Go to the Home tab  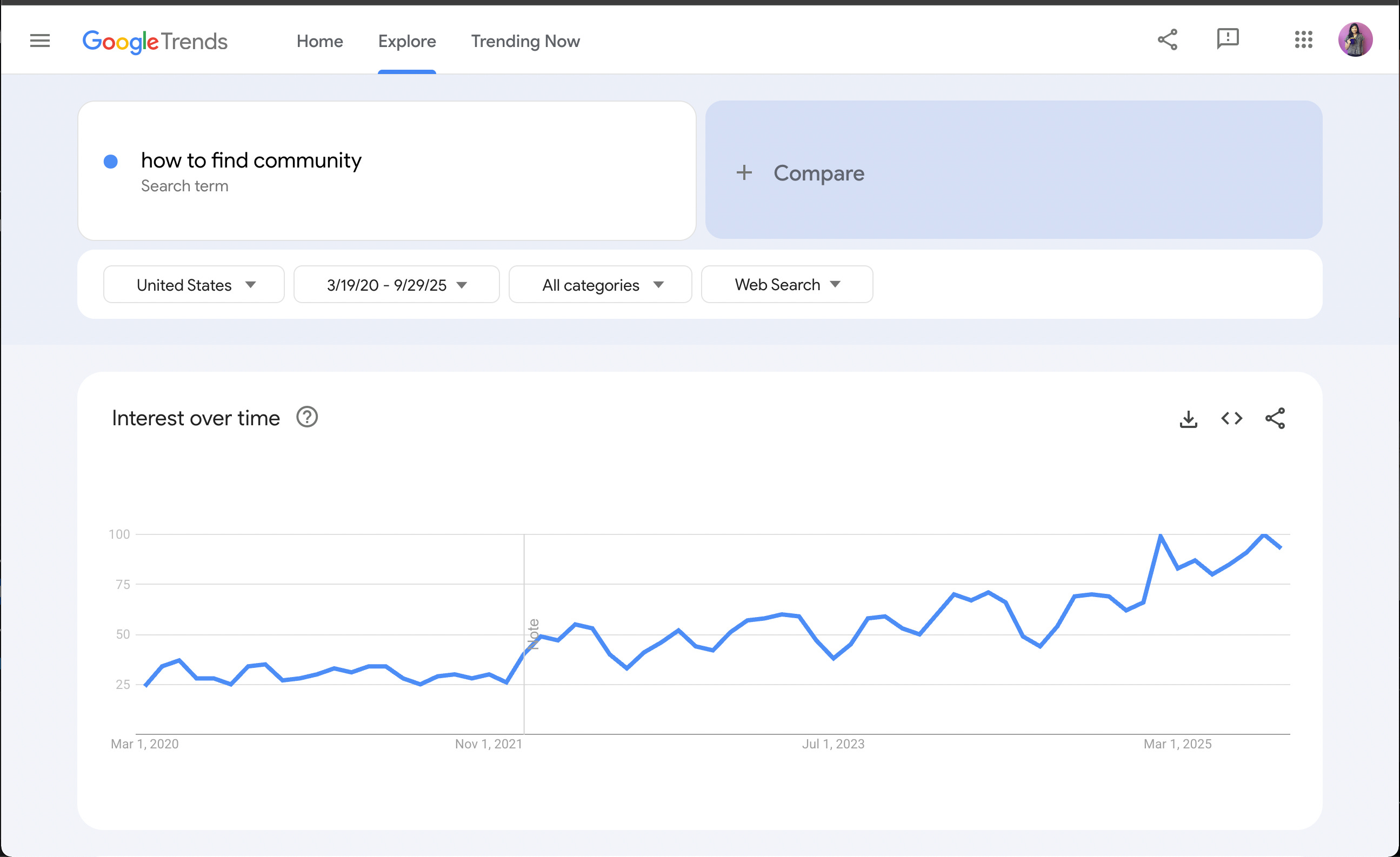pos(319,42)
